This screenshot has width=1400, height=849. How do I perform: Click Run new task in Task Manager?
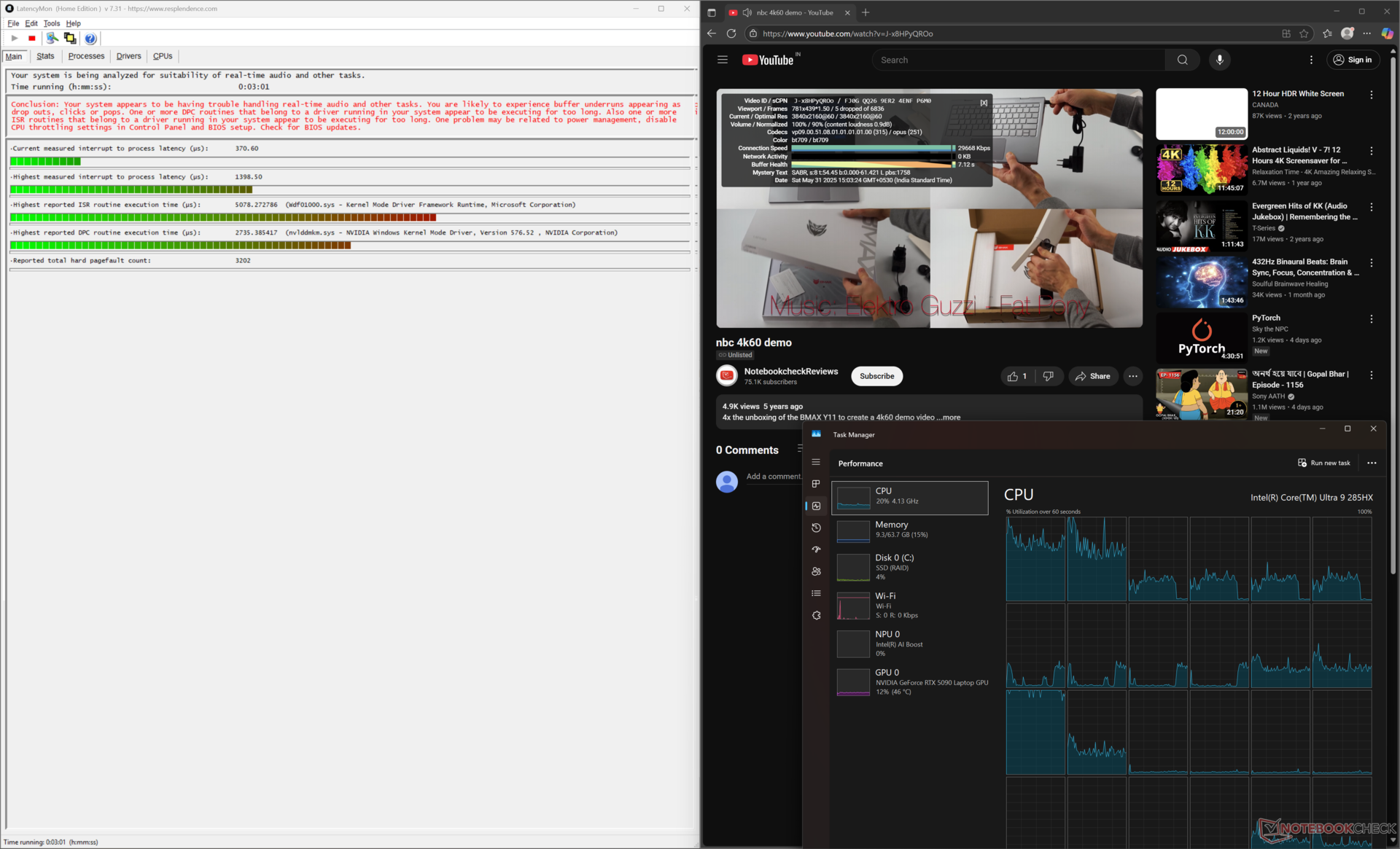point(1323,463)
